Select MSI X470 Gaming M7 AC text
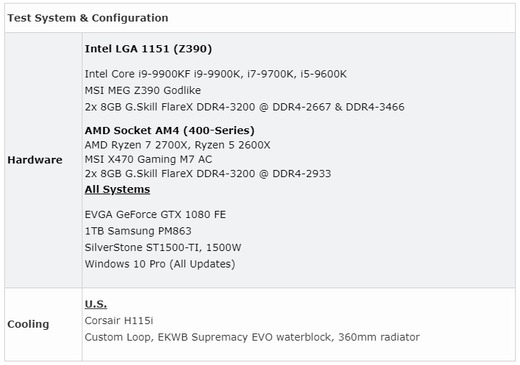Image resolution: width=520 pixels, height=365 pixels. (148, 159)
